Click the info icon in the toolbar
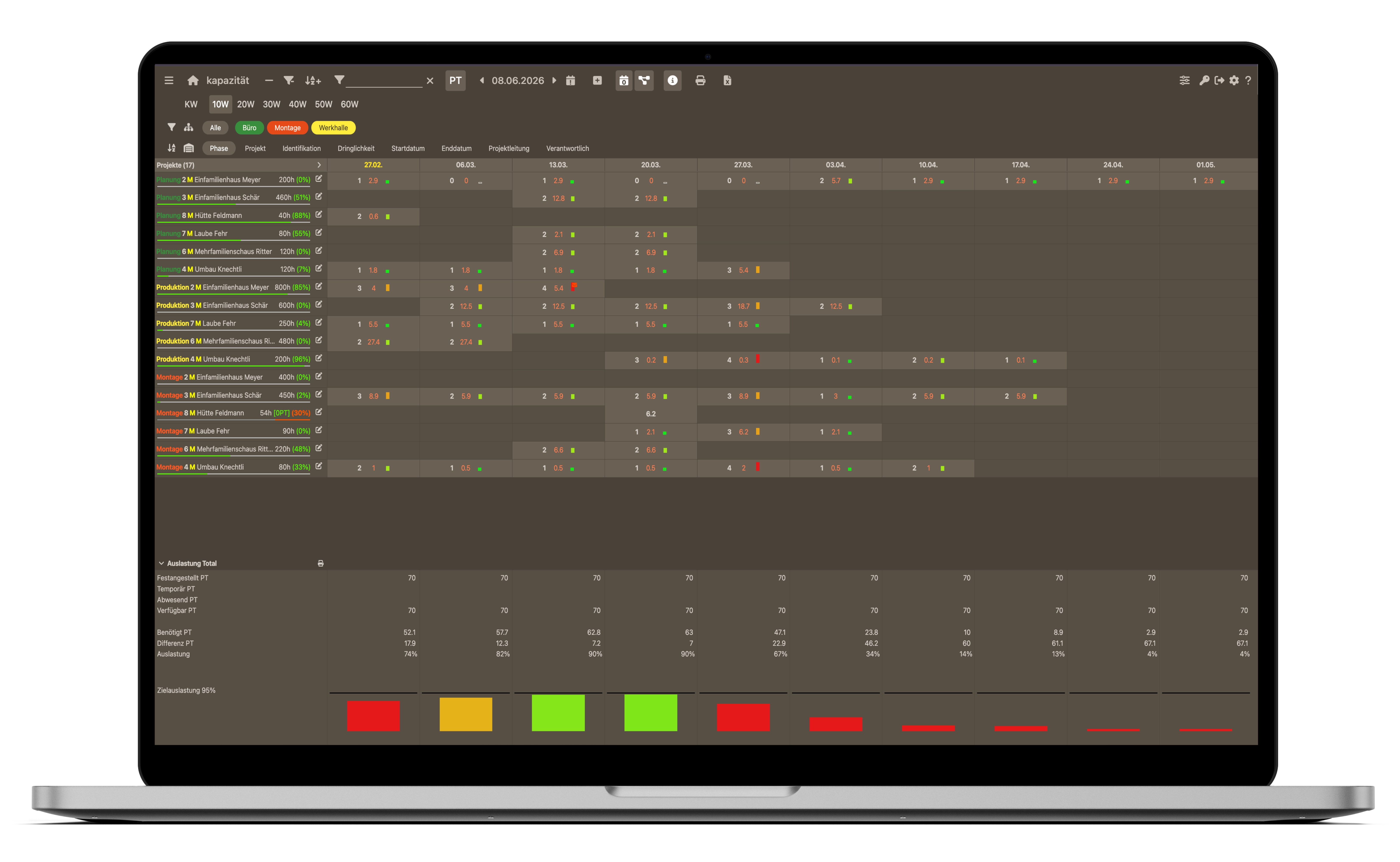Screen dimensions: 1400x862 pyautogui.click(x=672, y=80)
